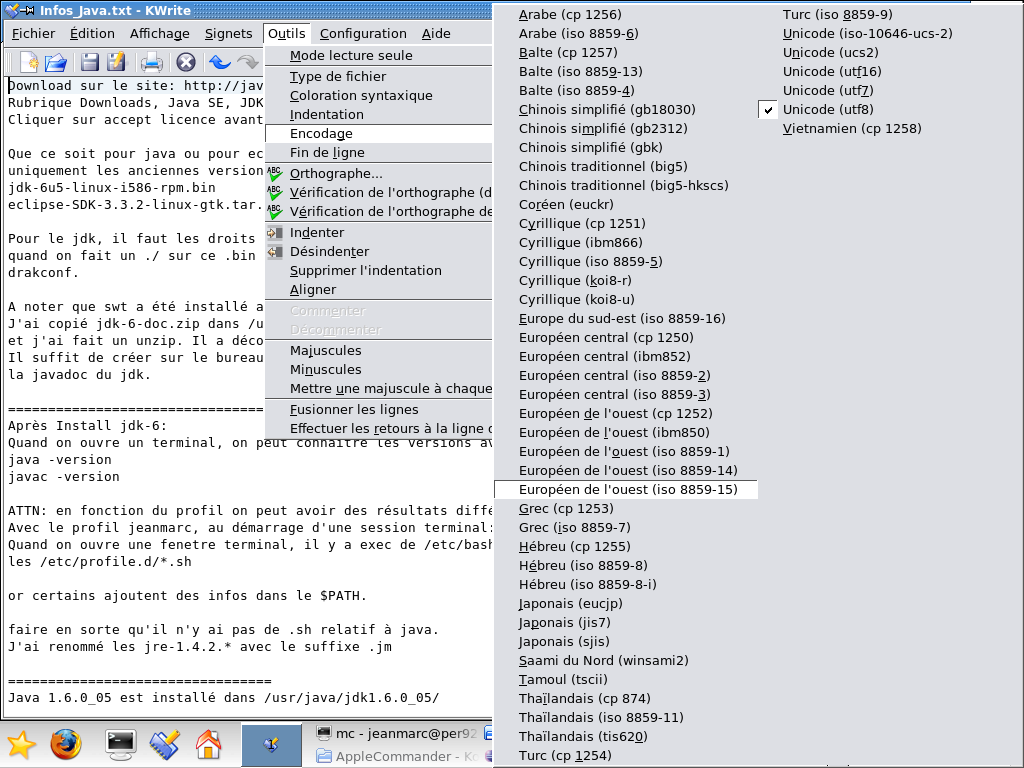Click the memory chip brush panel icon

point(165,744)
